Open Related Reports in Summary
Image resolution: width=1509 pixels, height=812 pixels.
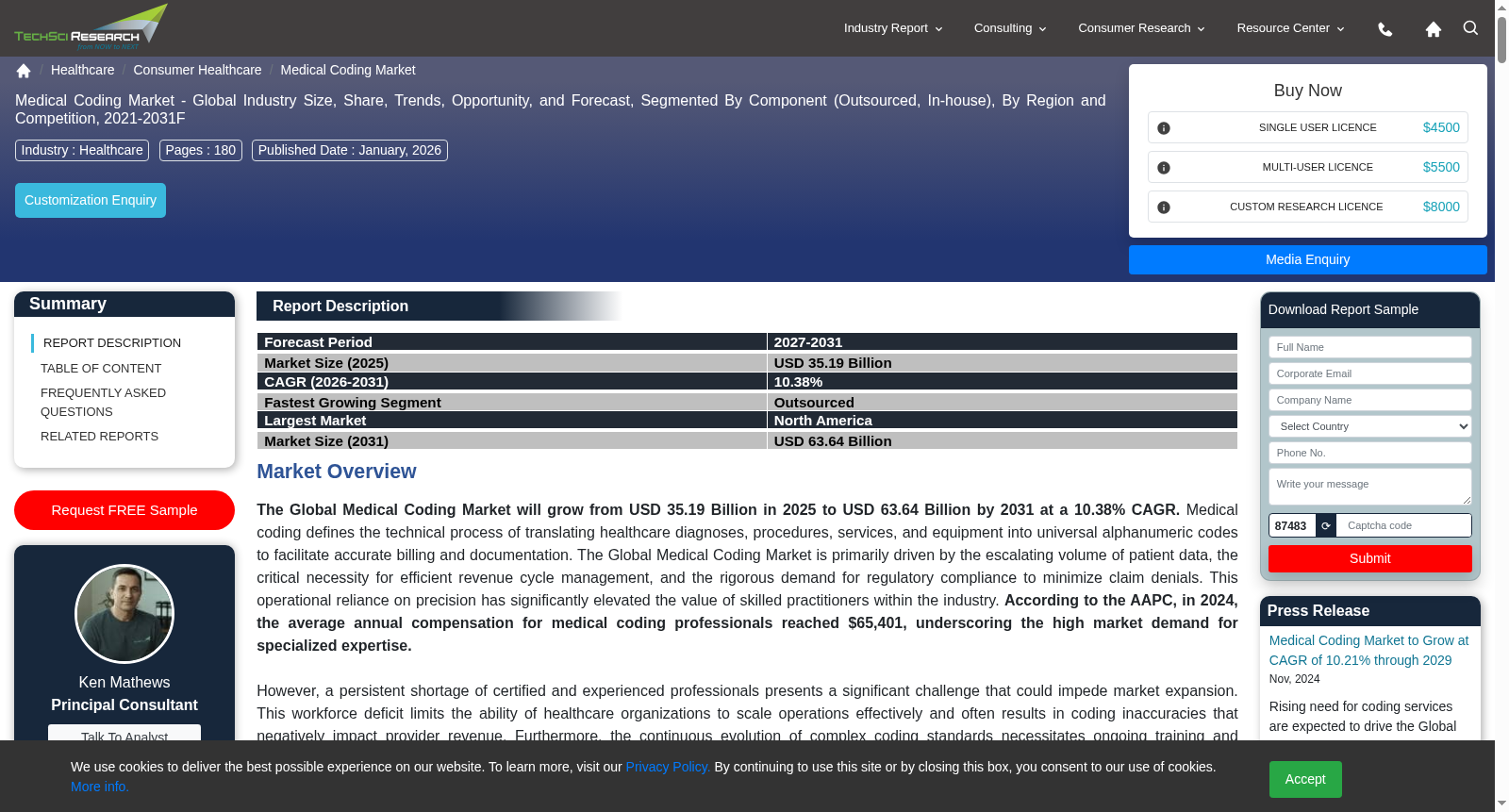click(99, 437)
